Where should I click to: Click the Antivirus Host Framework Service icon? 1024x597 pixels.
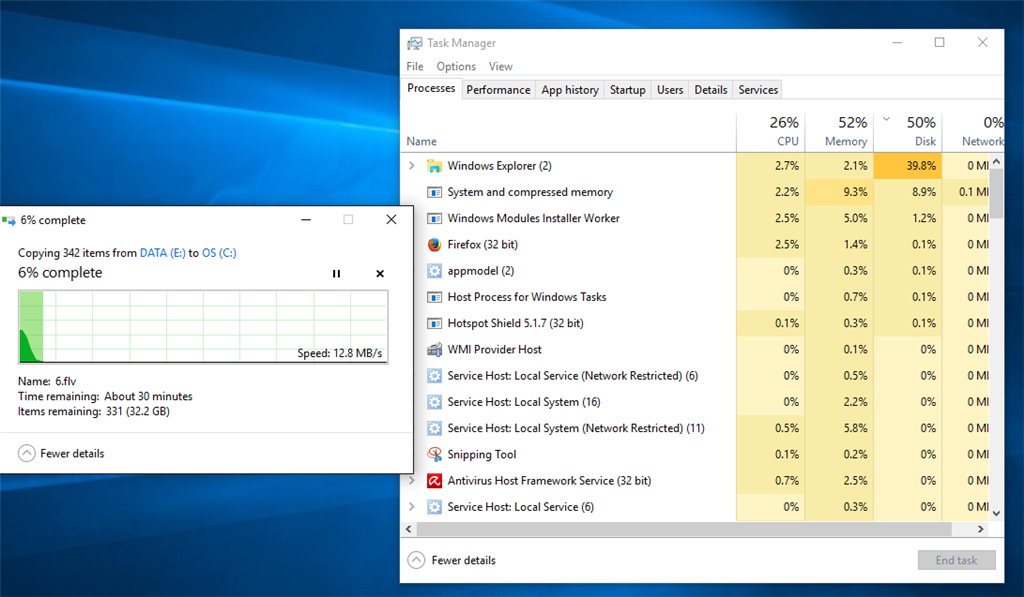point(434,481)
